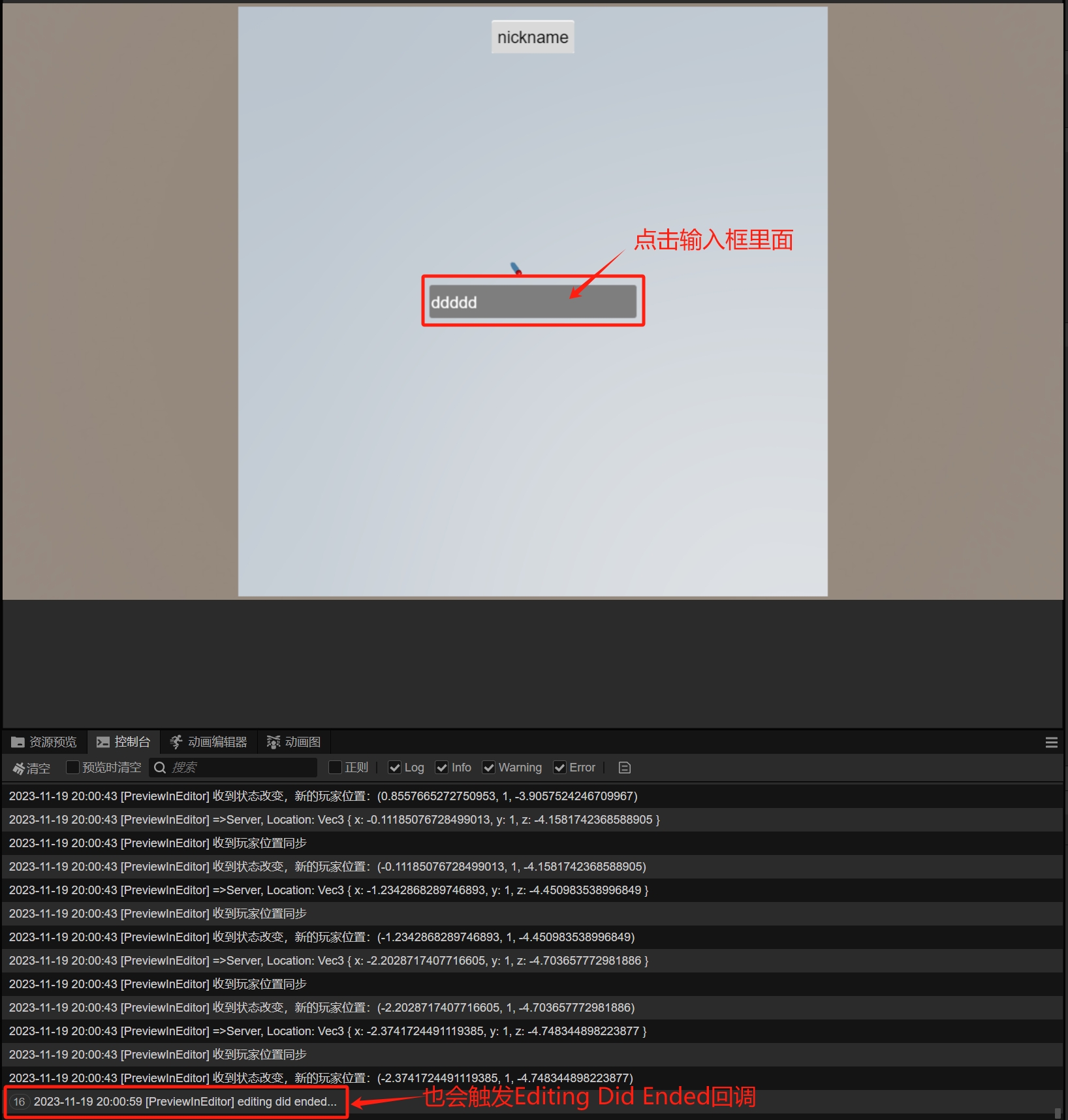Click the magnifier icon in the search box
Screen dimensions: 1068x1120
coord(160,768)
